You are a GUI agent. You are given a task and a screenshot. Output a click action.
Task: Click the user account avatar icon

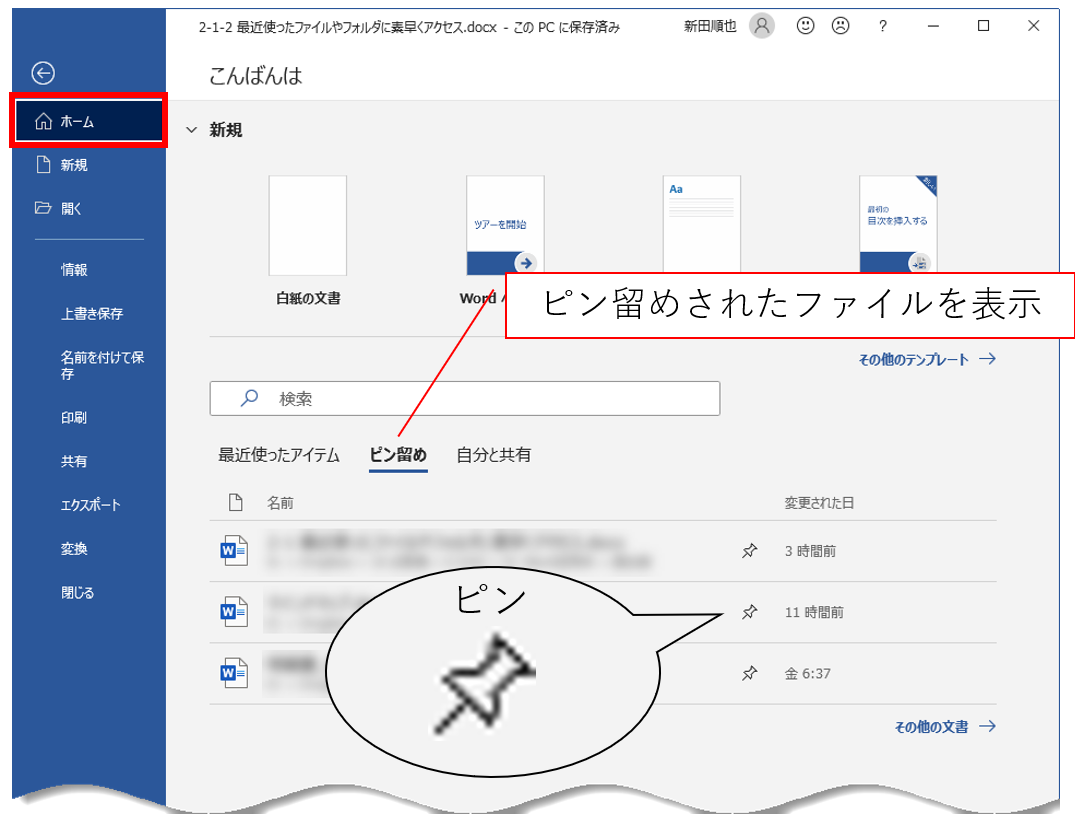tap(762, 27)
